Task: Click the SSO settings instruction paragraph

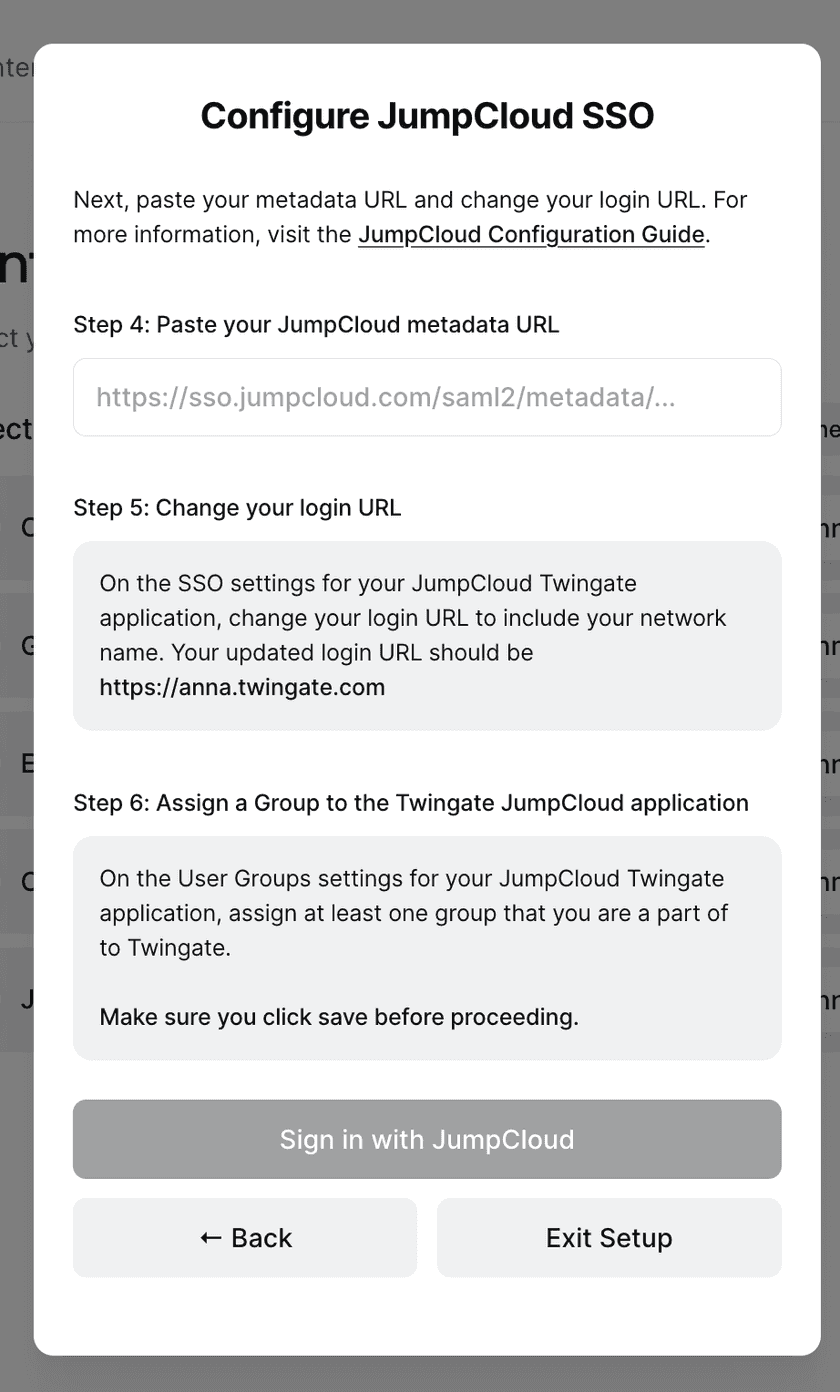Action: [412, 618]
